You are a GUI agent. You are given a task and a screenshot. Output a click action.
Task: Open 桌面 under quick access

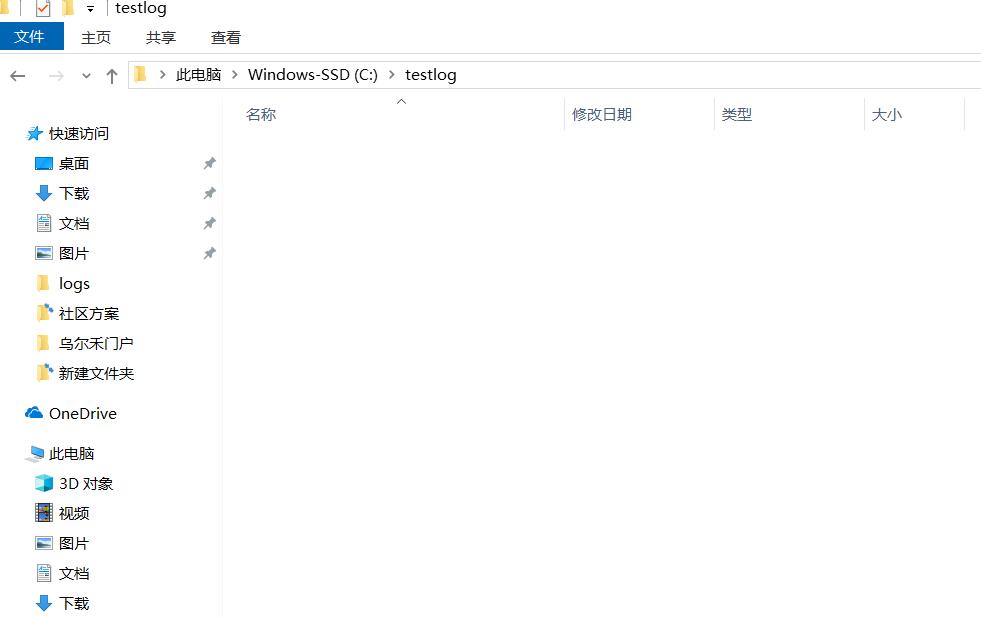[x=74, y=163]
